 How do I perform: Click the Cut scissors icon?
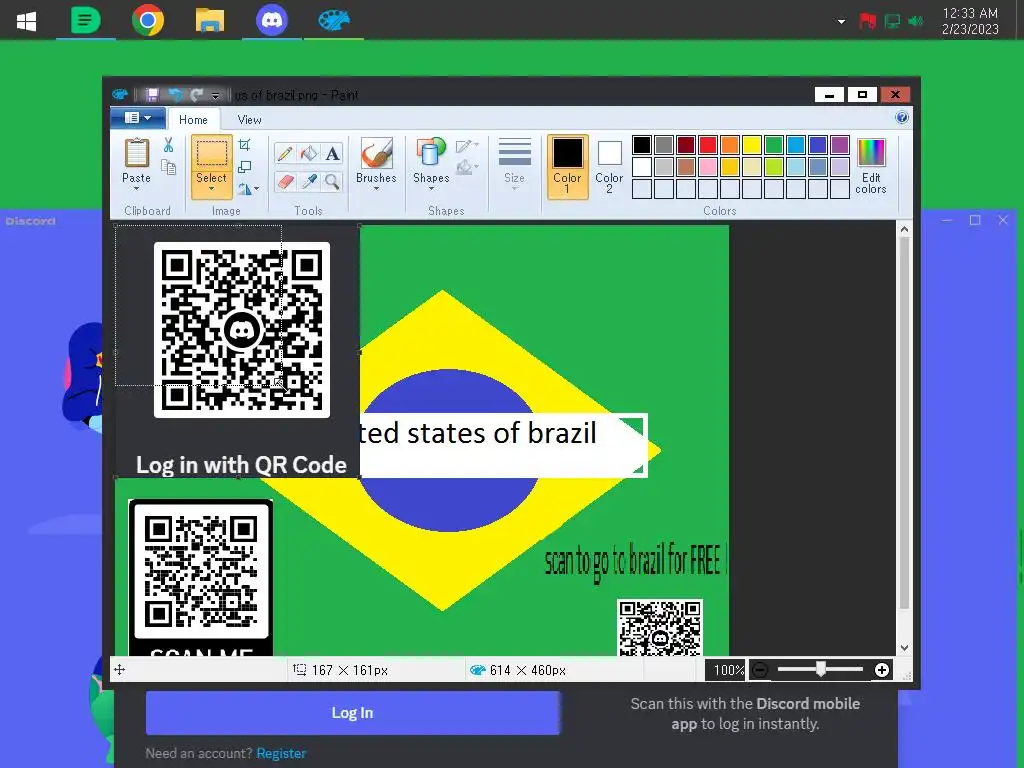[168, 145]
